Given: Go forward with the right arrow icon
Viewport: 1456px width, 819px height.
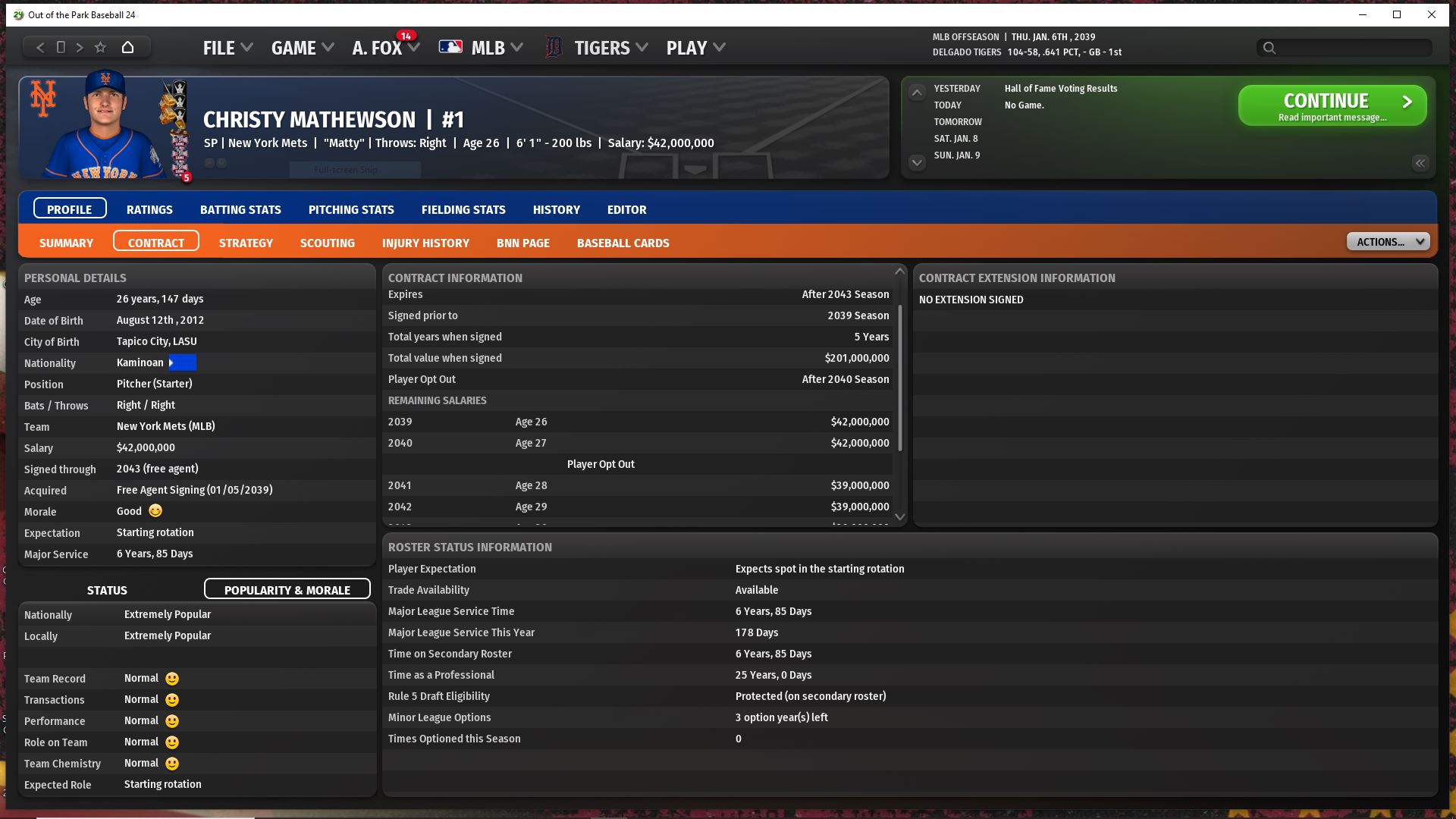Looking at the screenshot, I should pos(80,47).
